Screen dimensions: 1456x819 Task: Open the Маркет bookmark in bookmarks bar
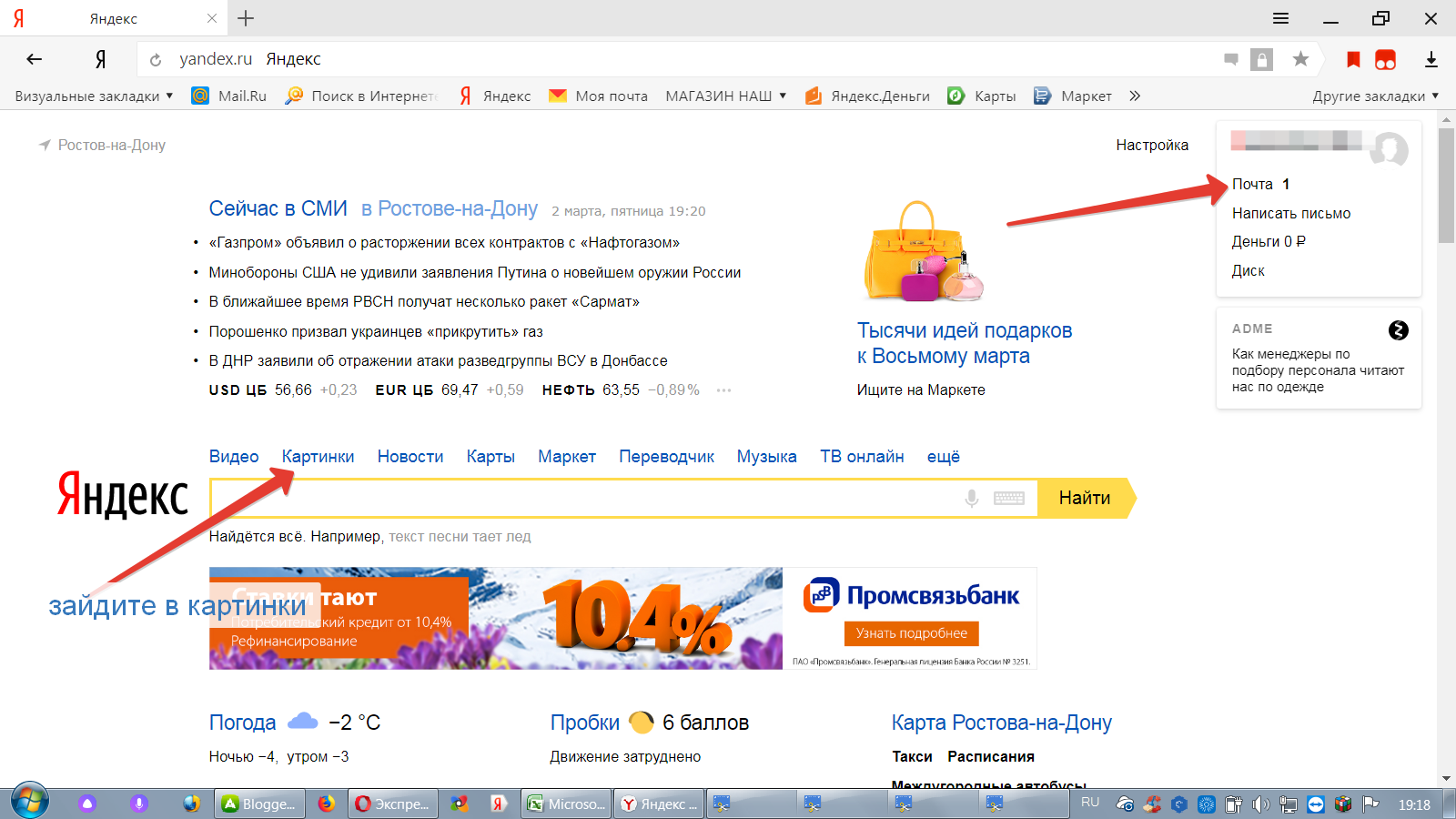tap(1073, 96)
